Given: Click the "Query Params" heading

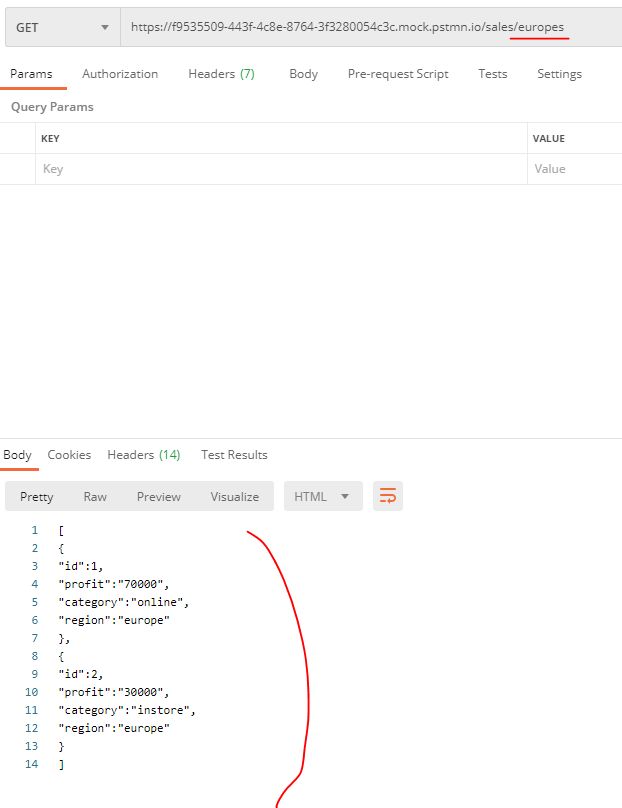Looking at the screenshot, I should [52, 107].
